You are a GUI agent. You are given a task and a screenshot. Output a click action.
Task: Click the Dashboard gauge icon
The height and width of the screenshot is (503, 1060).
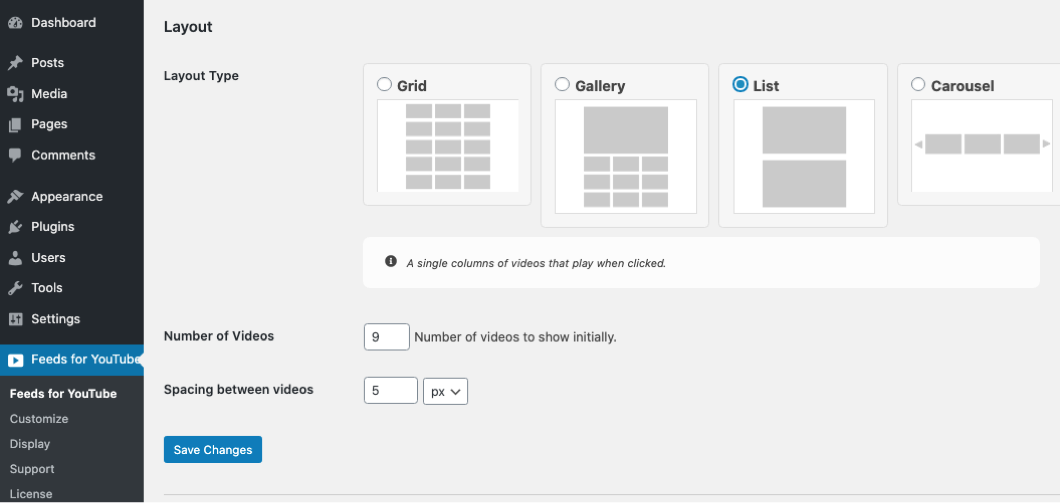(x=15, y=22)
